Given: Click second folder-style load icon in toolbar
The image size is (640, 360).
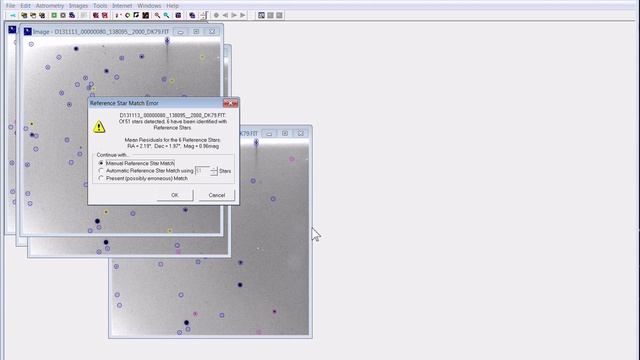Looking at the screenshot, I should [33, 15].
